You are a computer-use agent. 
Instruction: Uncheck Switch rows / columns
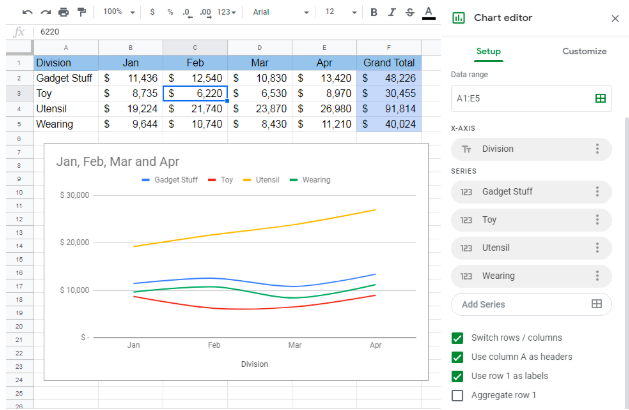click(x=457, y=338)
